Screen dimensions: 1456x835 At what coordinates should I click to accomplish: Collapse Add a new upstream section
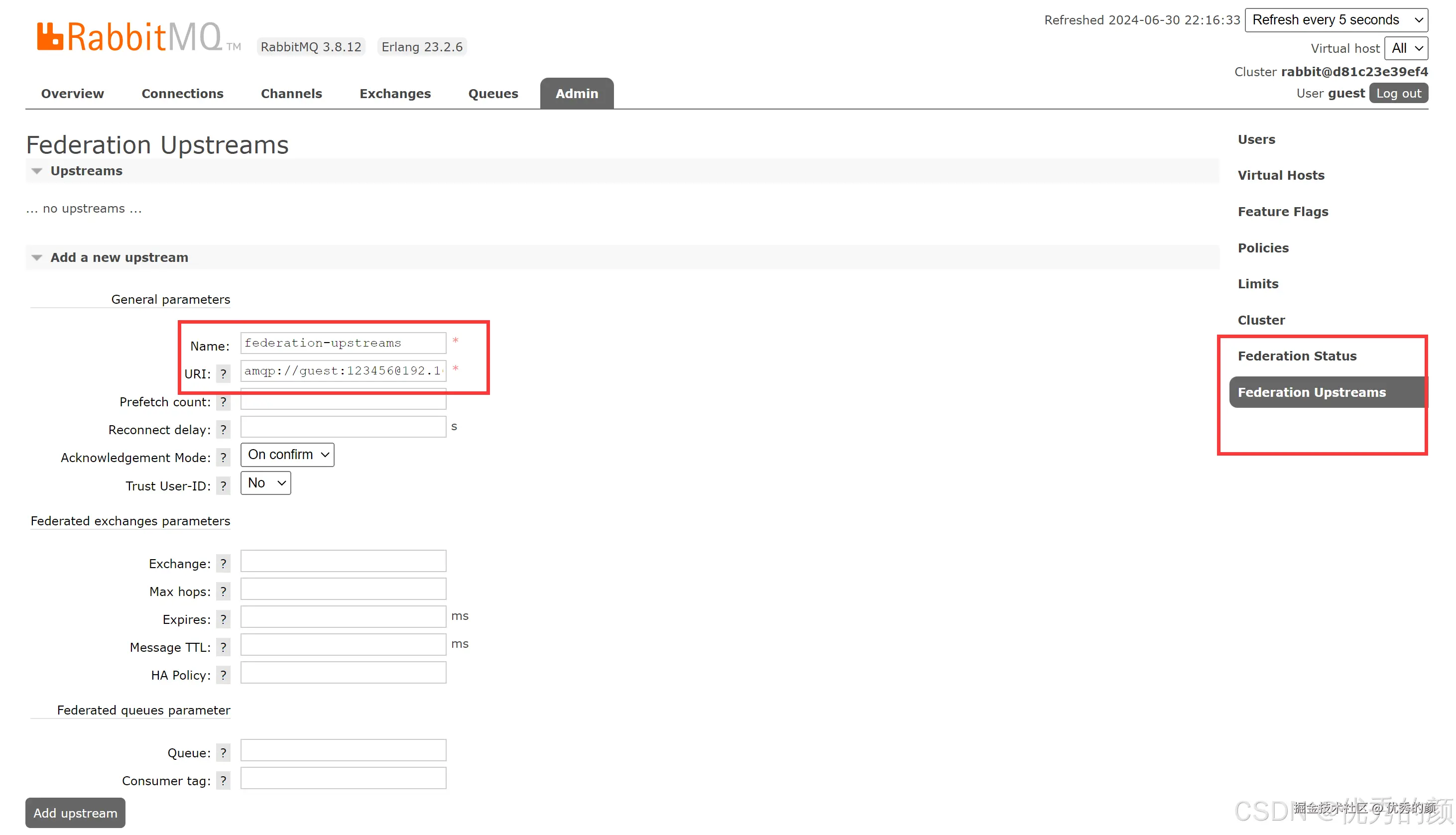[119, 257]
